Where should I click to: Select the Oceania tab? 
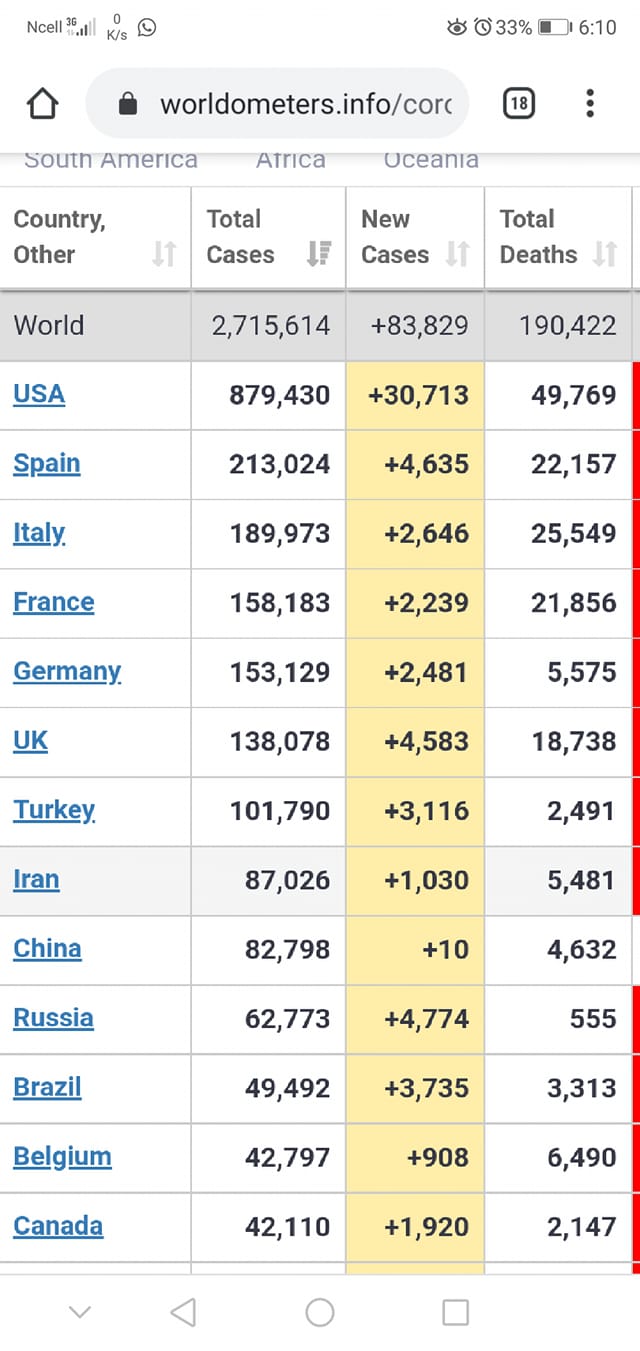click(x=431, y=159)
